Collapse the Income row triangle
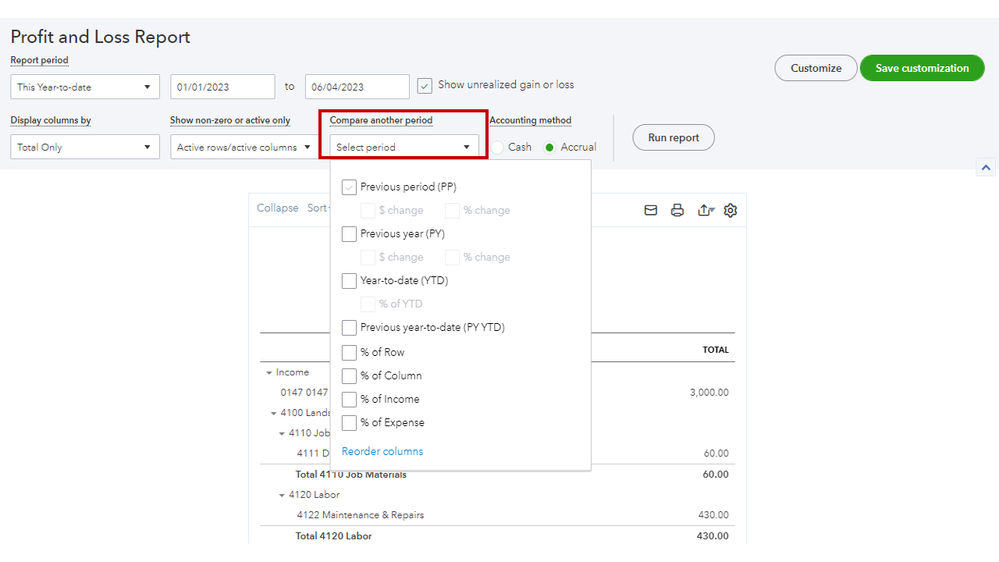The width and height of the screenshot is (999, 562). (x=269, y=373)
